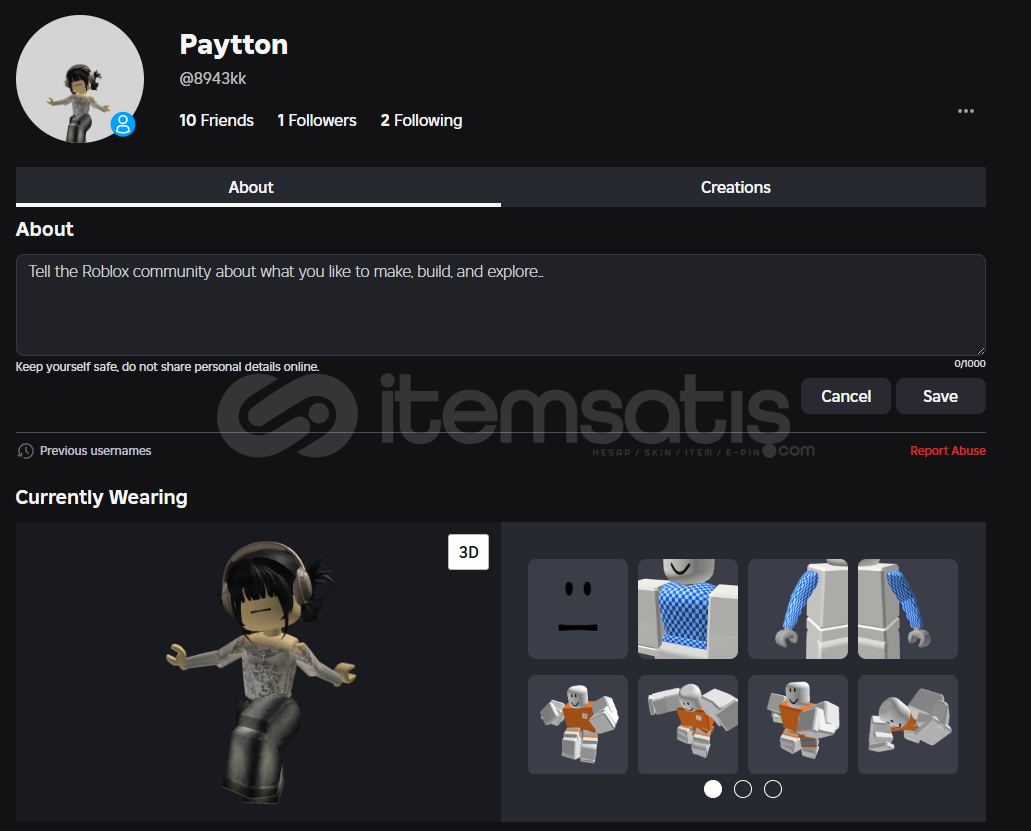Image resolution: width=1031 pixels, height=831 pixels.
Task: Click the 0/1000 character counter
Action: pyautogui.click(x=970, y=364)
